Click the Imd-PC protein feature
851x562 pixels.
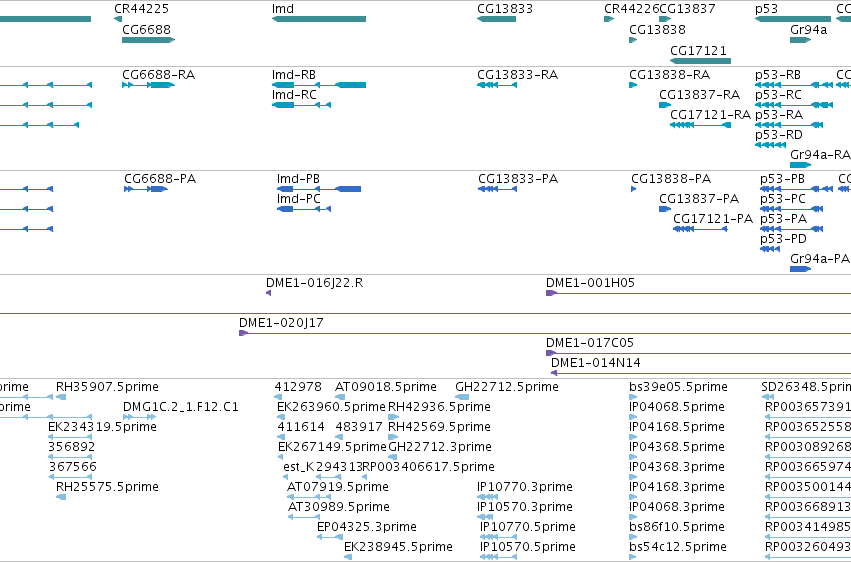pos(303,209)
